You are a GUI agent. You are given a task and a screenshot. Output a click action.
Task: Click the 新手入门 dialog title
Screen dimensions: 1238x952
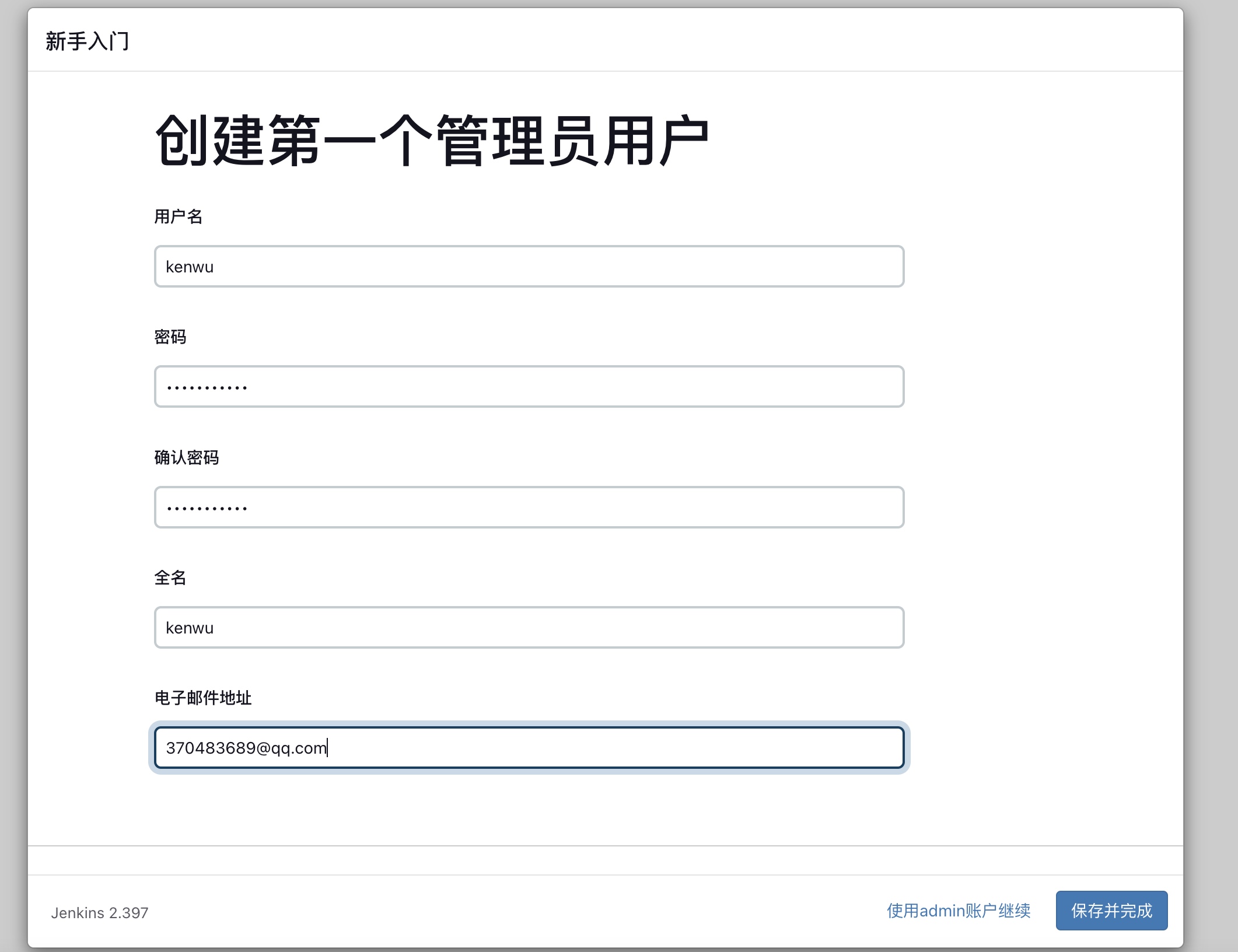point(88,41)
